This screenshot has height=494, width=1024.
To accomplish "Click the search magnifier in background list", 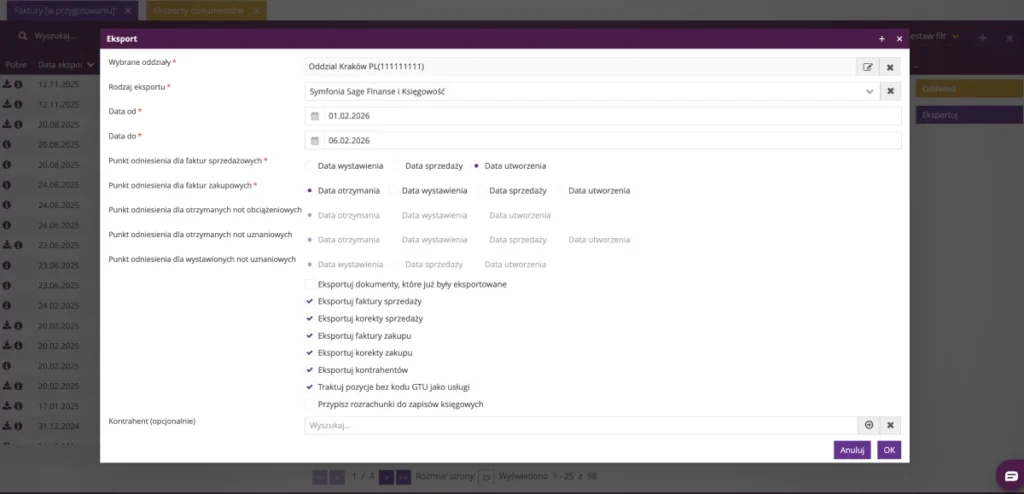I will (23, 36).
